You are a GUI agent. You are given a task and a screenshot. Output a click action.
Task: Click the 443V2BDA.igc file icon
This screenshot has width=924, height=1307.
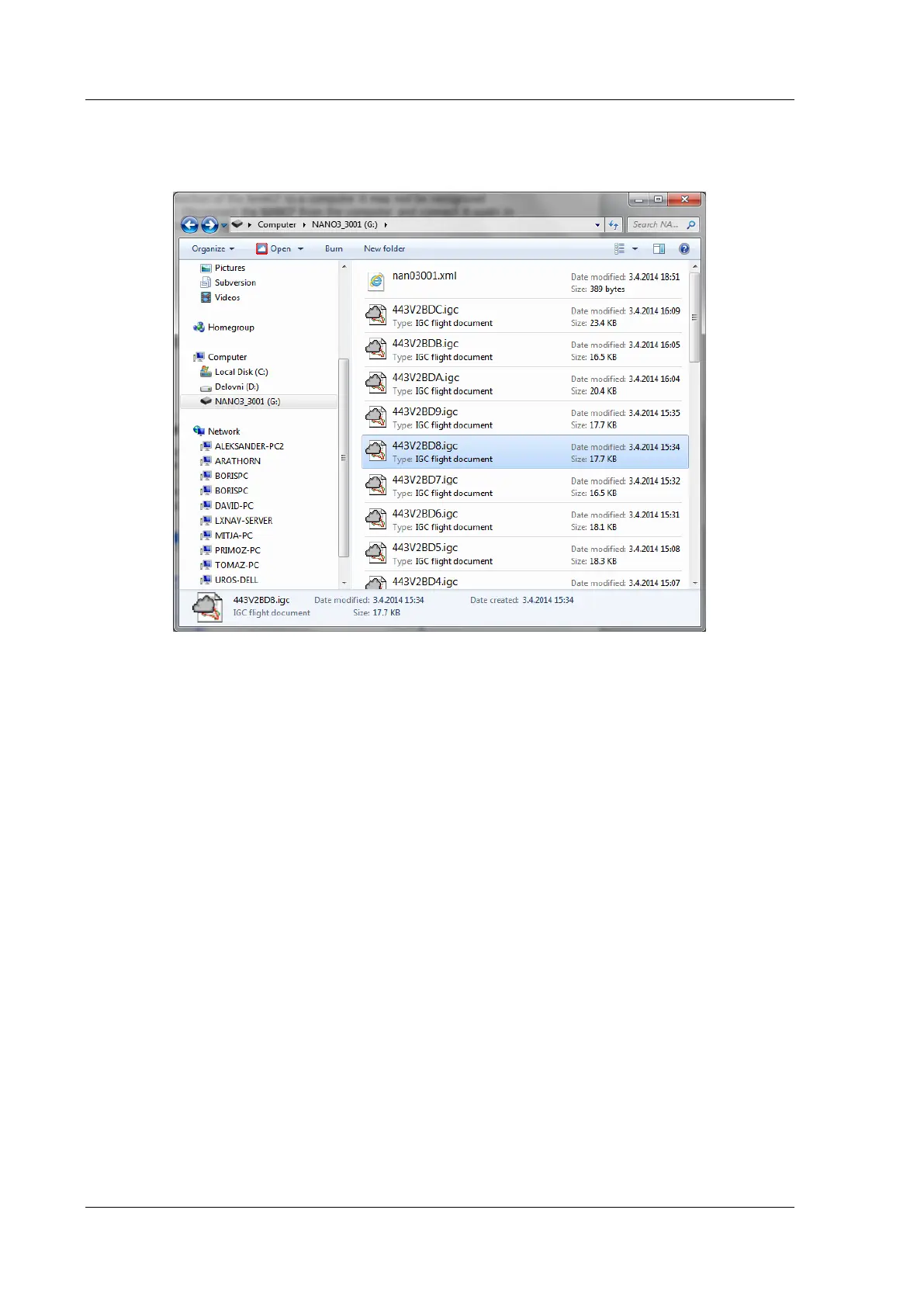(x=376, y=383)
